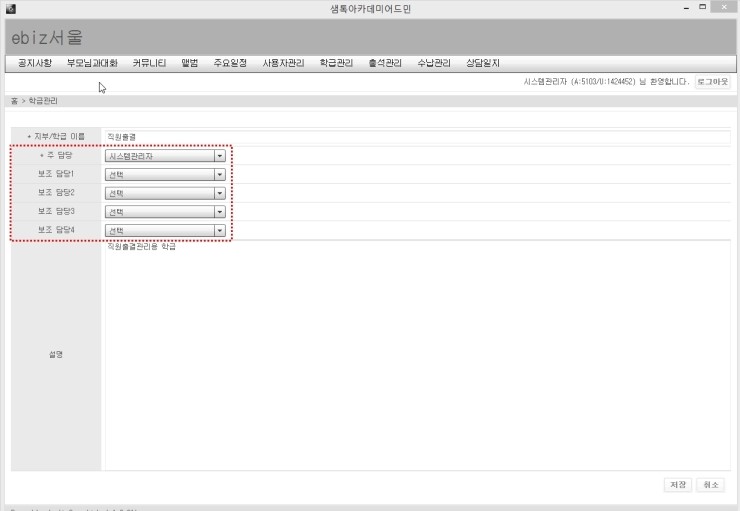
Task: Open the 상담일지 menu
Action: pyautogui.click(x=483, y=63)
